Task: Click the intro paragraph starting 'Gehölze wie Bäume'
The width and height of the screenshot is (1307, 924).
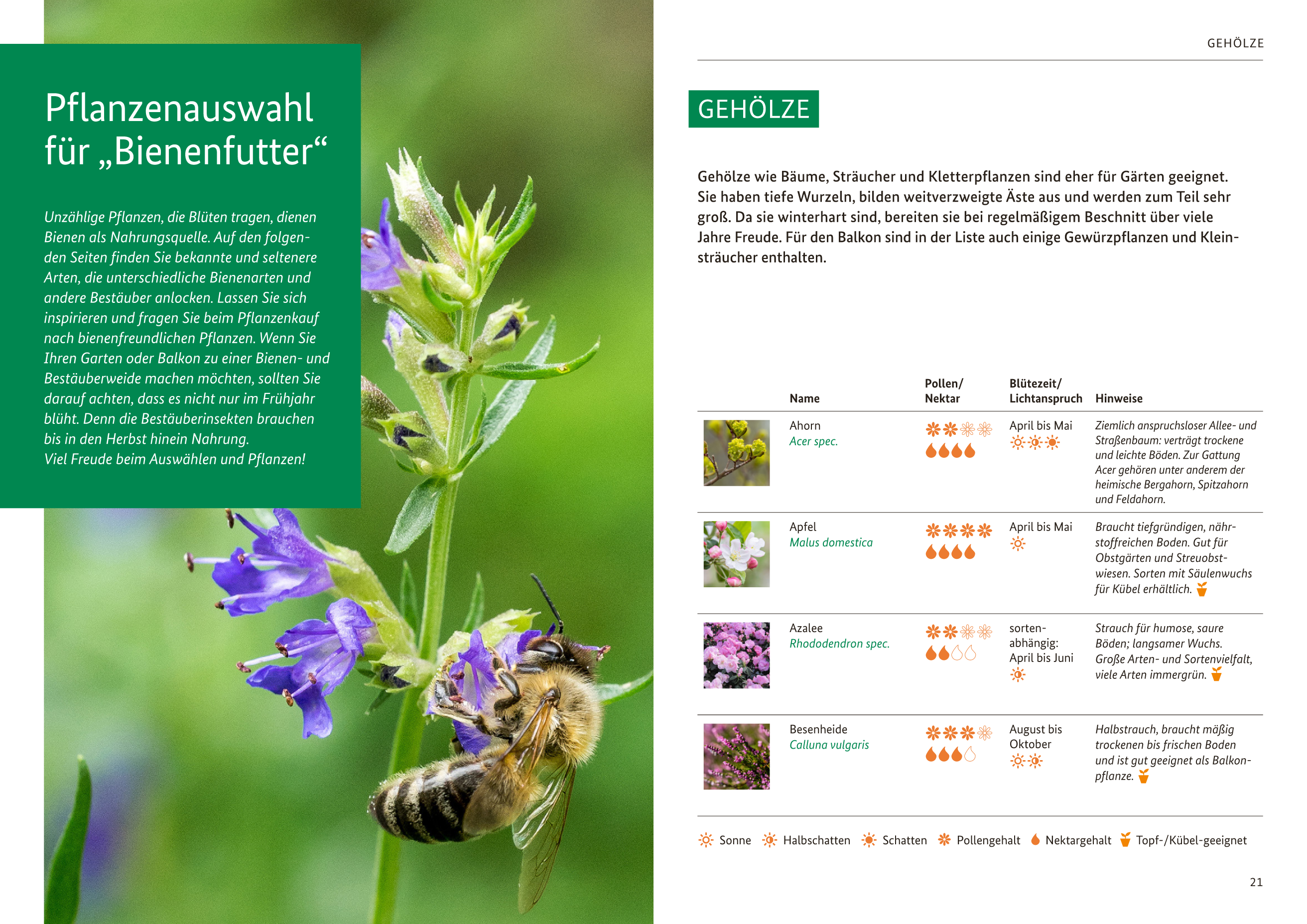Action: [x=968, y=217]
